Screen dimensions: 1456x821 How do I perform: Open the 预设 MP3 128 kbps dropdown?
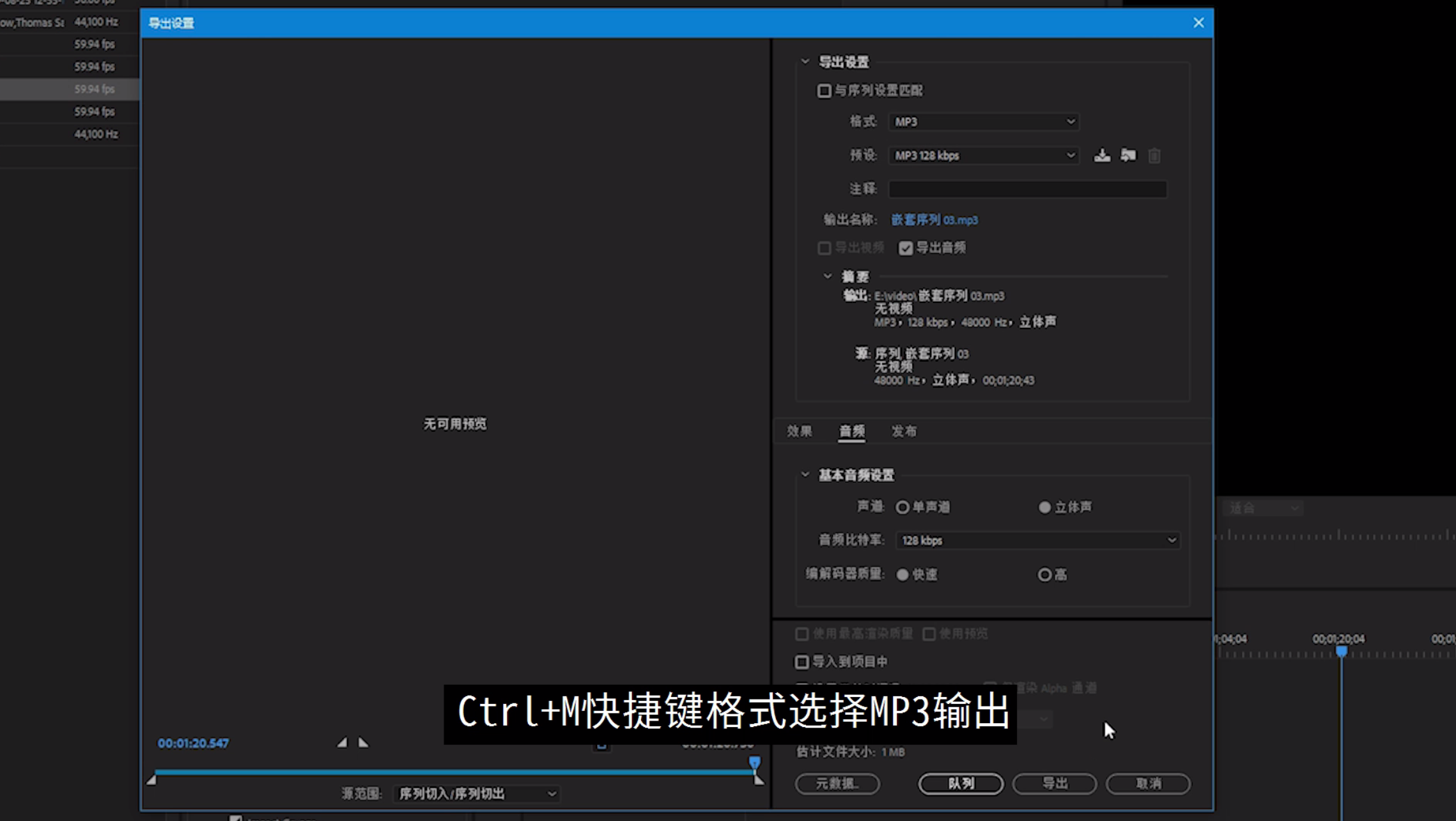click(x=984, y=155)
